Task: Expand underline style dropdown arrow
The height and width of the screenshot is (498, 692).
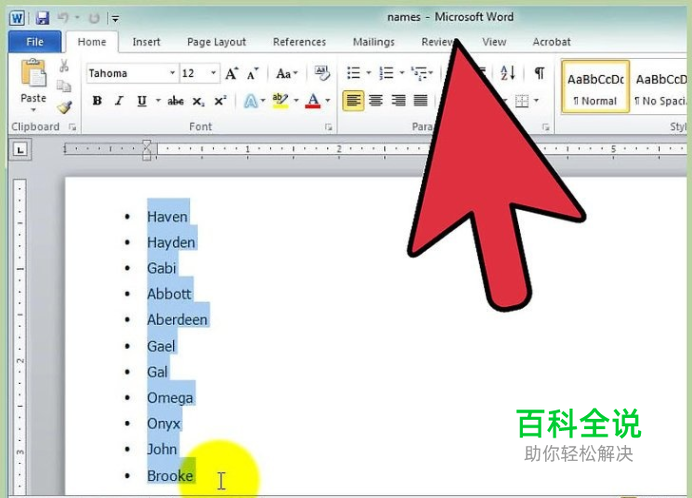Action: pos(158,101)
